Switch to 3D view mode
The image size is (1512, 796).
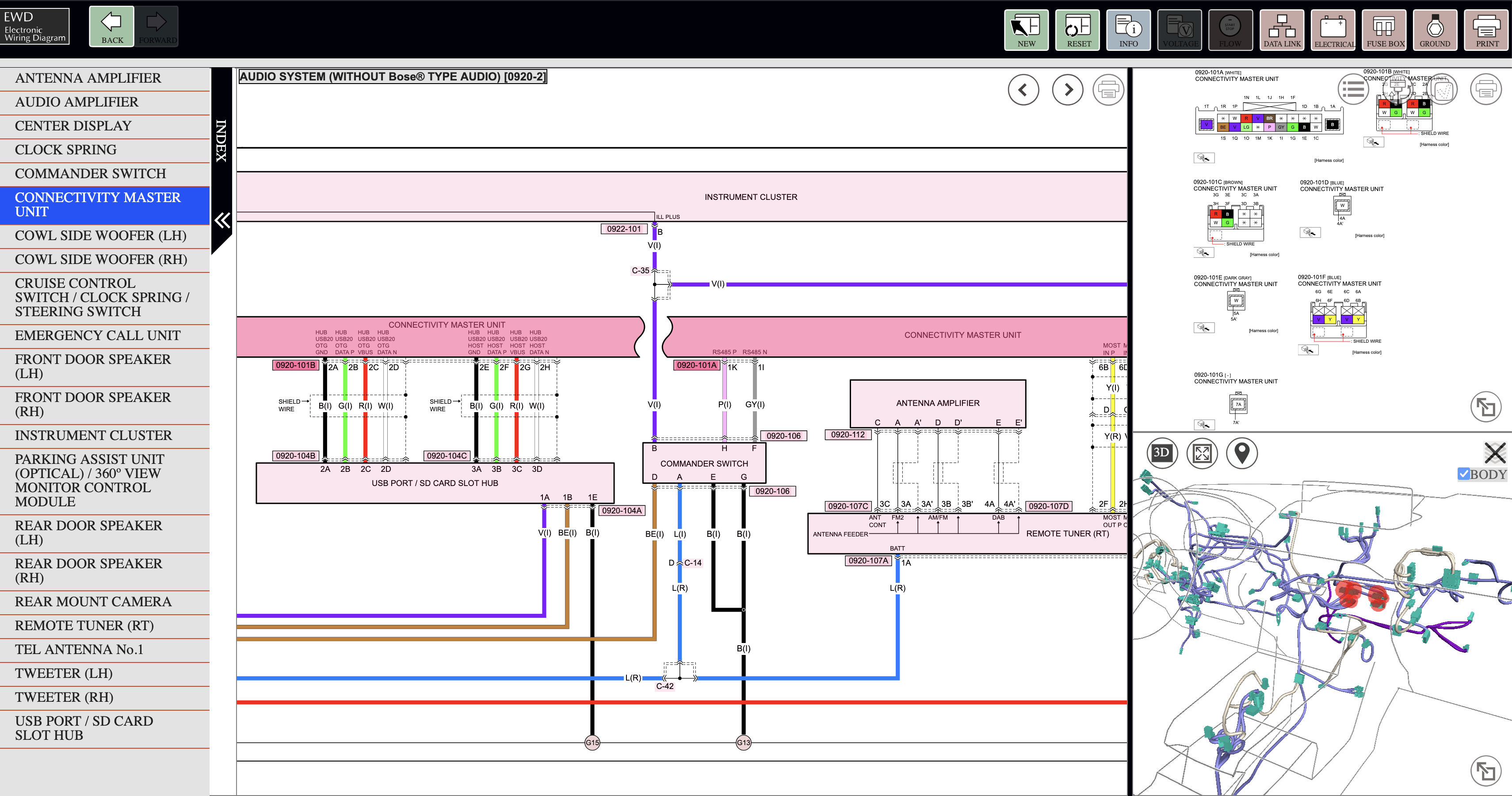click(1161, 452)
